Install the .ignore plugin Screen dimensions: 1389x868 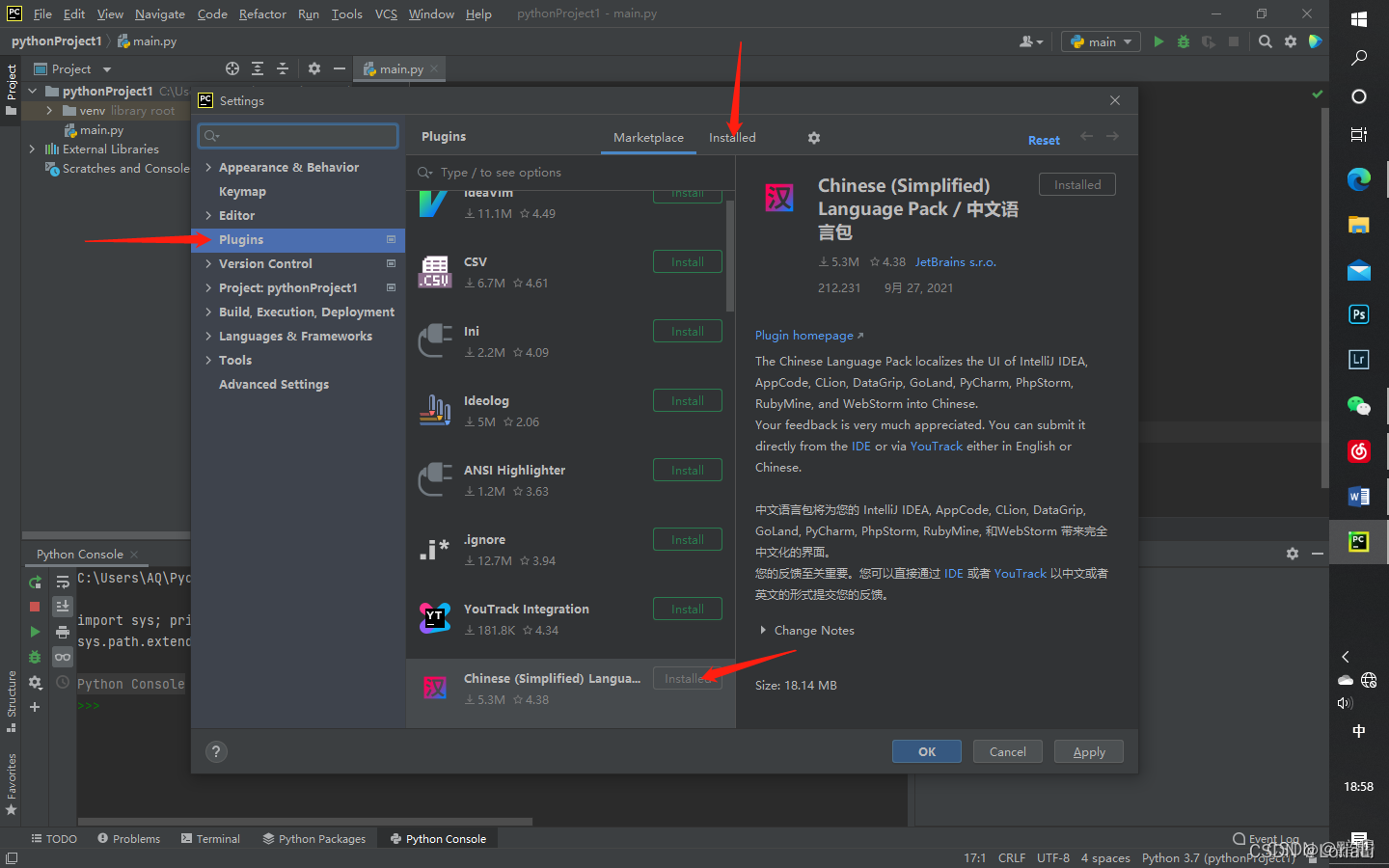(x=688, y=540)
